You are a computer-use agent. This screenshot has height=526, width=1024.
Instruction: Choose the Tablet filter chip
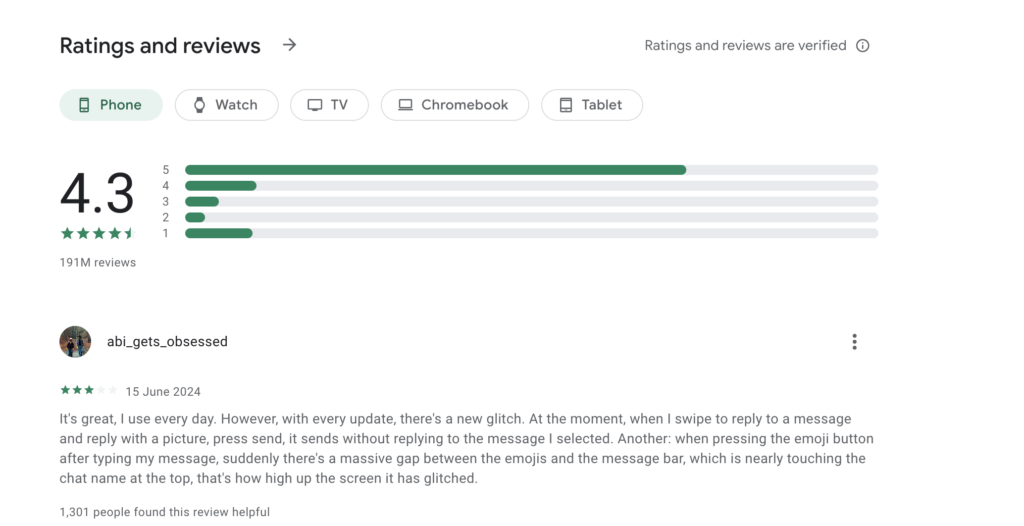(x=592, y=105)
